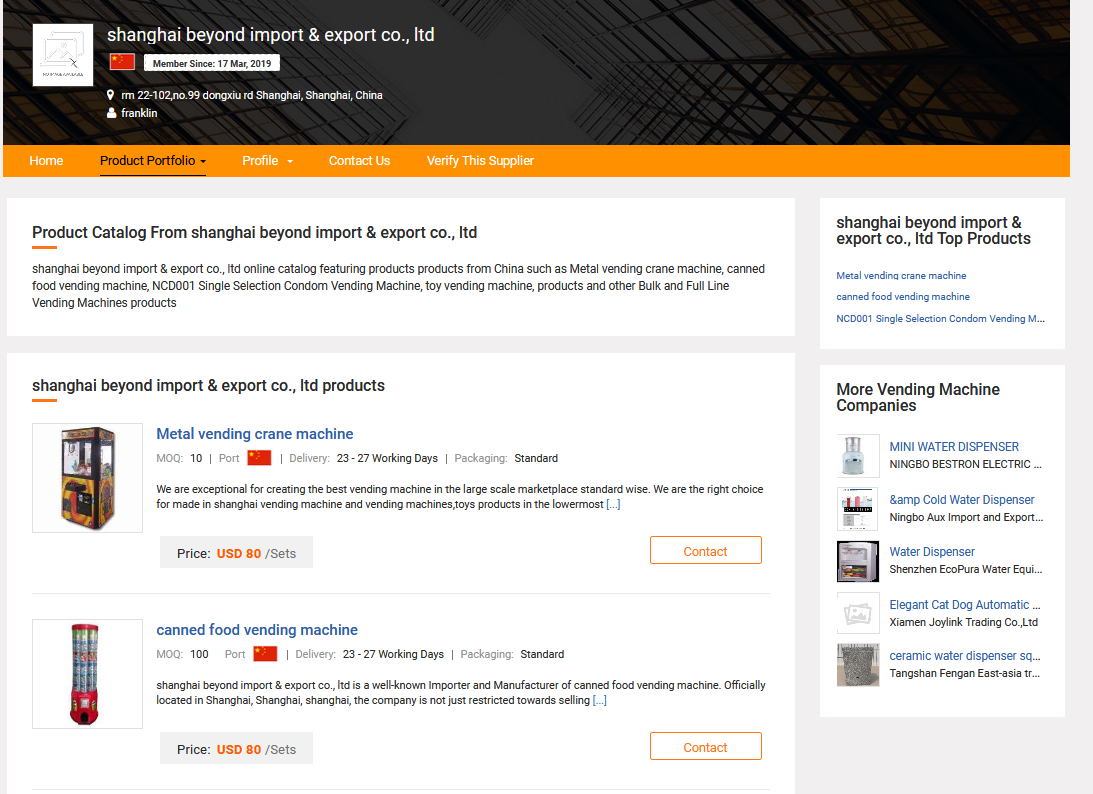Click the MINI WATER DISPENSER thumbnail
This screenshot has height=794, width=1093.
[x=858, y=456]
